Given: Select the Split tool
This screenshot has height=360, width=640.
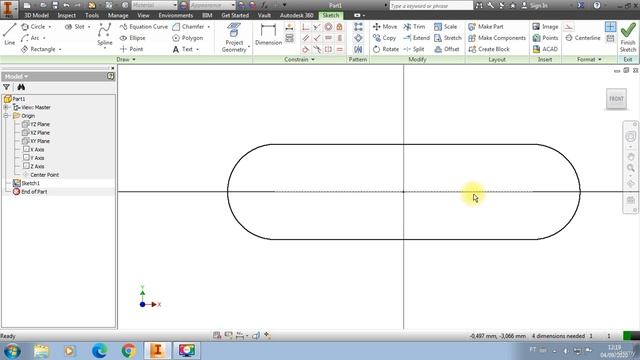Looking at the screenshot, I should pos(414,49).
